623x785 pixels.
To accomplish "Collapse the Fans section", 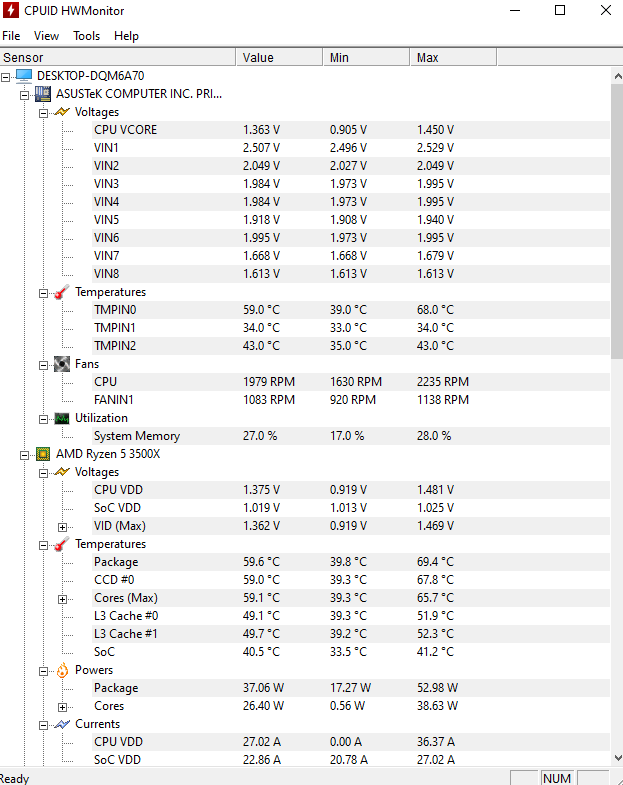I will click(44, 365).
